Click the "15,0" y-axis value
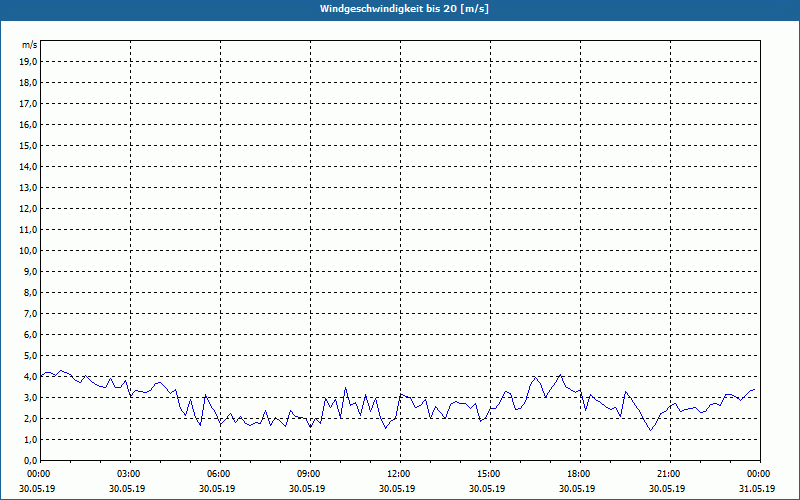800x500 pixels. tap(28, 145)
